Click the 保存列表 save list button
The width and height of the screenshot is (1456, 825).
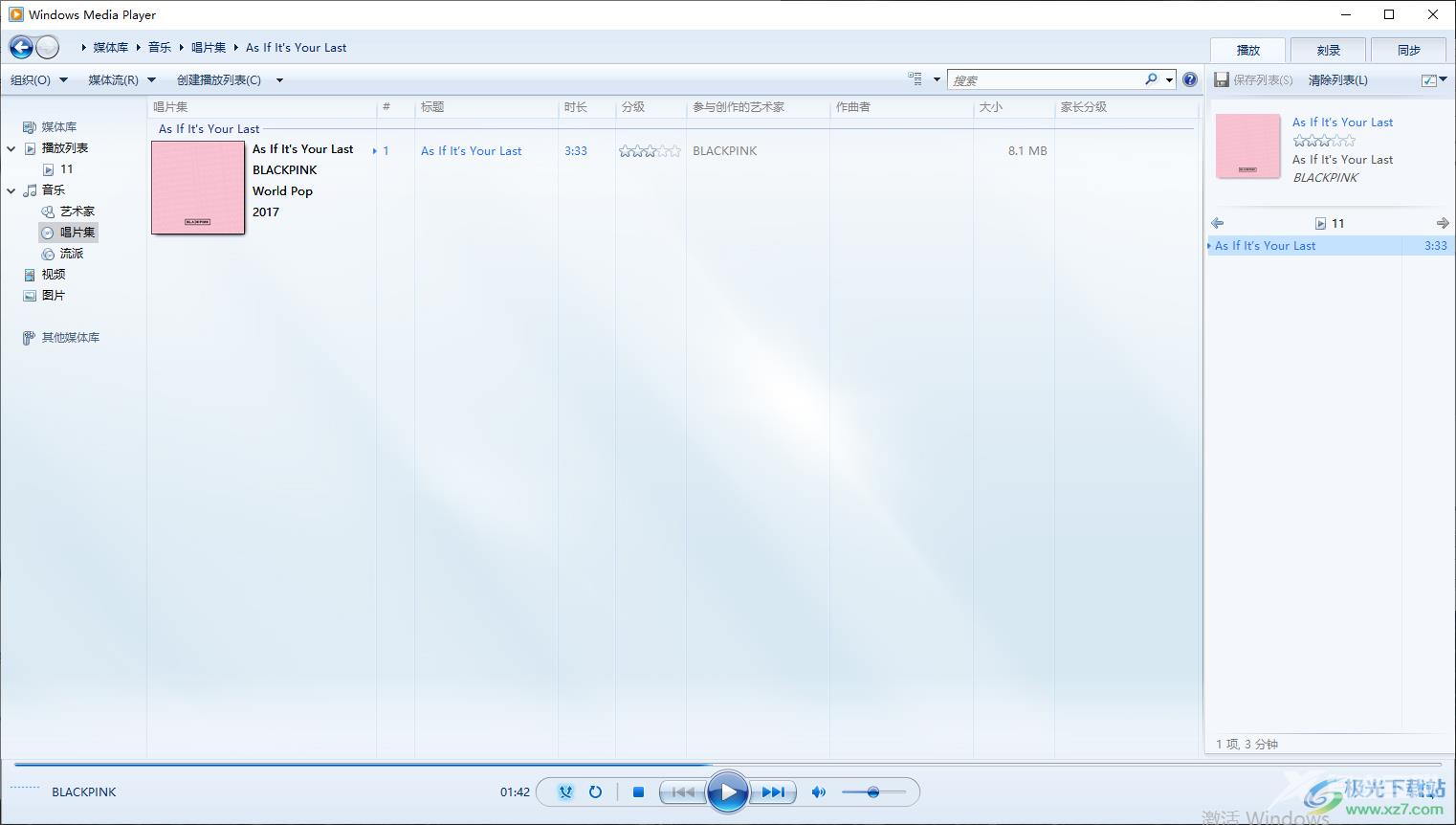1254,80
